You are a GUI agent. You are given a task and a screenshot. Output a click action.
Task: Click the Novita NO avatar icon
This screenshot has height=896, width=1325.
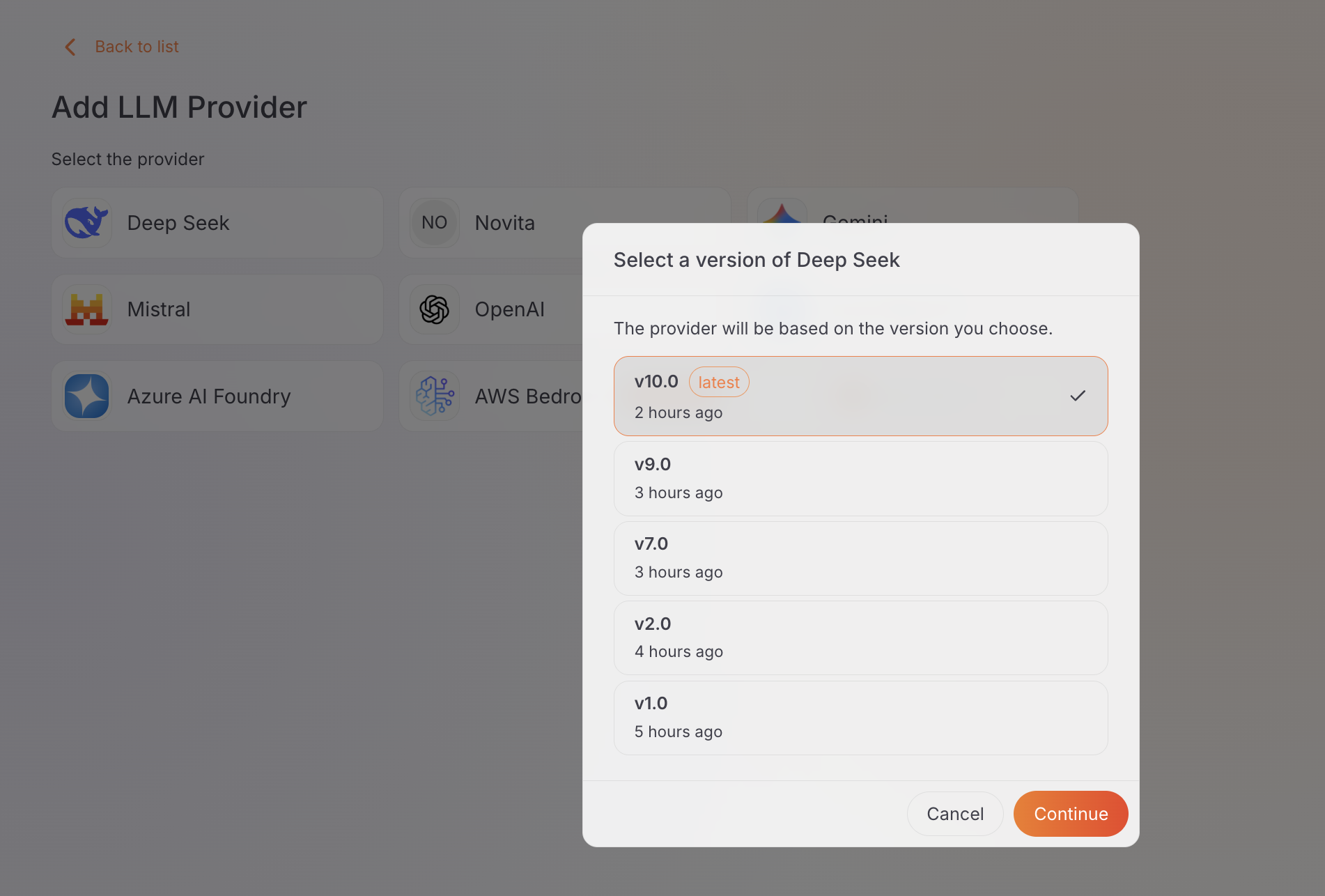pyautogui.click(x=435, y=223)
